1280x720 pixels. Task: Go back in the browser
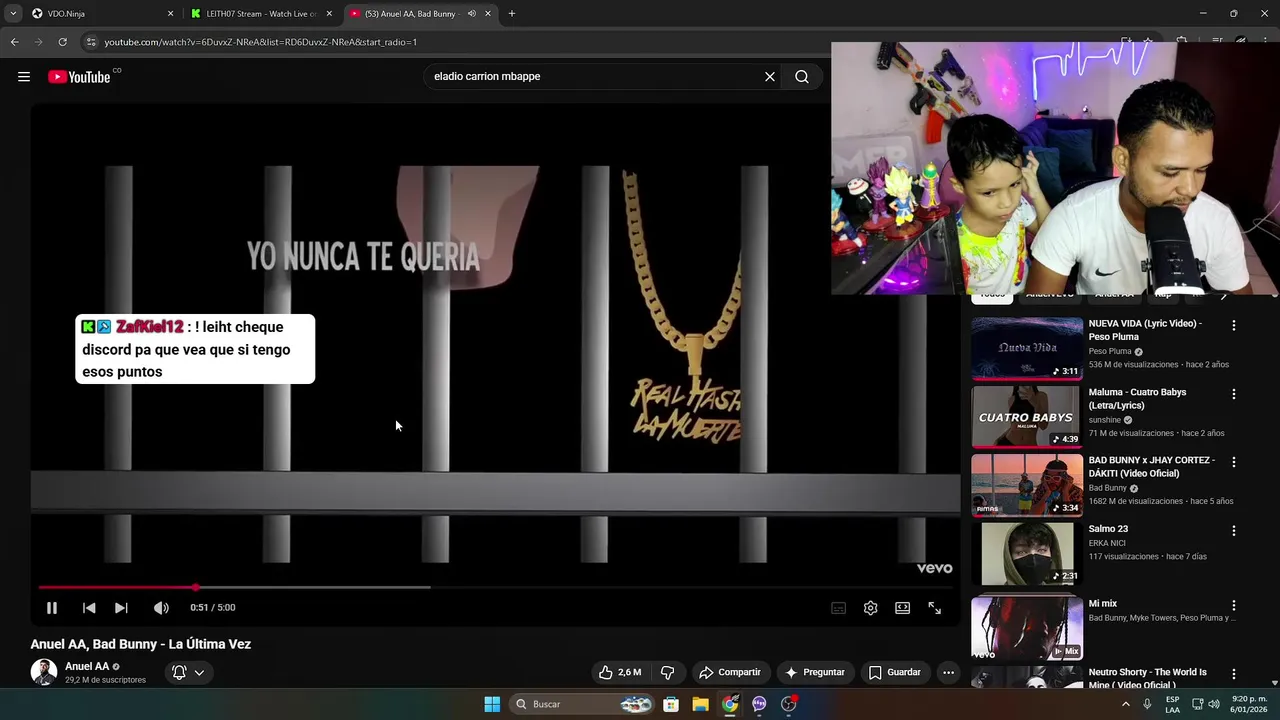(x=14, y=42)
